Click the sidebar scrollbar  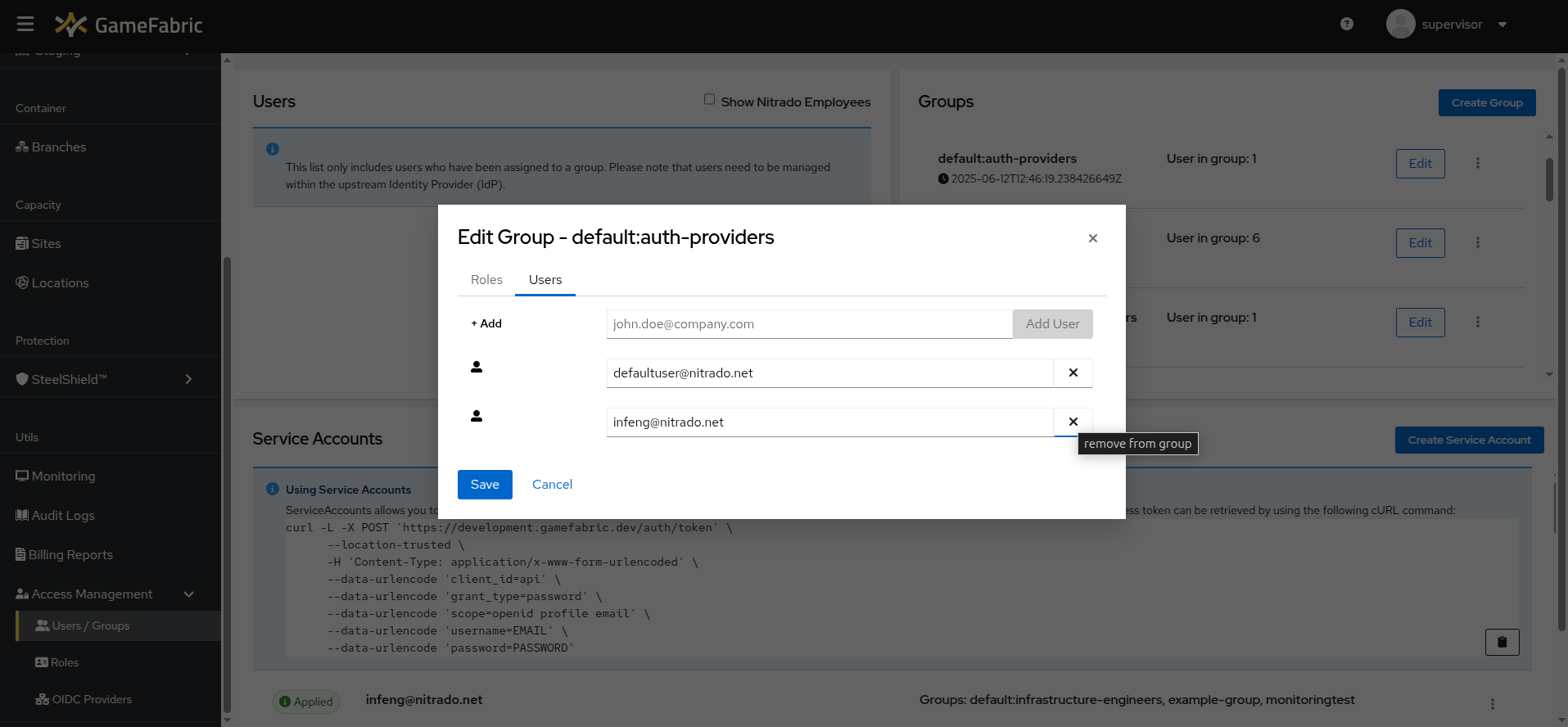(x=227, y=485)
